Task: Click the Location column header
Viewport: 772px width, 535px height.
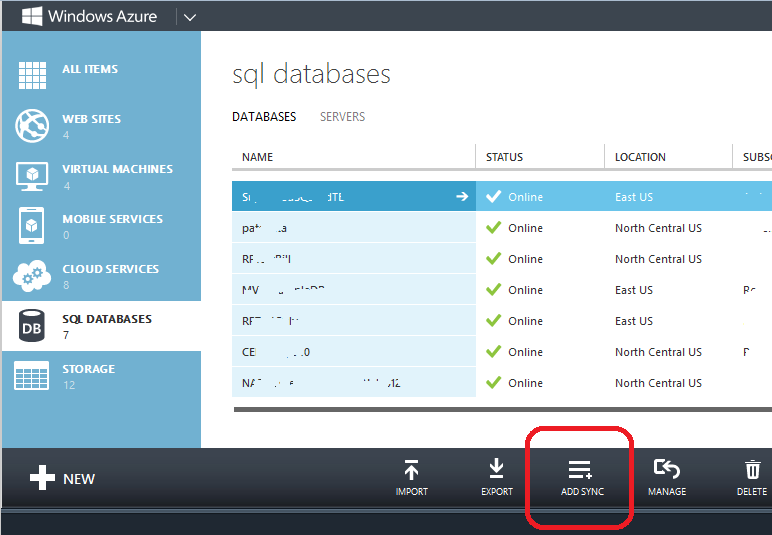Action: point(640,157)
